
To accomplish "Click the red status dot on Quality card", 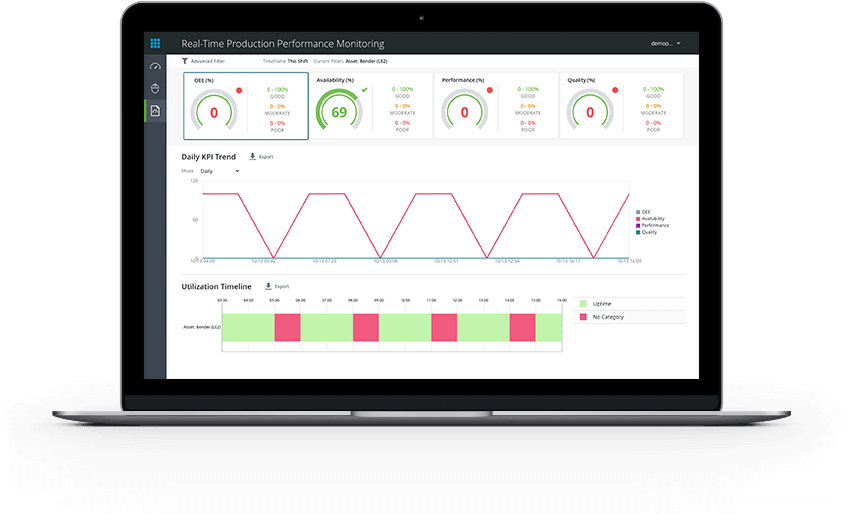I will coord(615,90).
